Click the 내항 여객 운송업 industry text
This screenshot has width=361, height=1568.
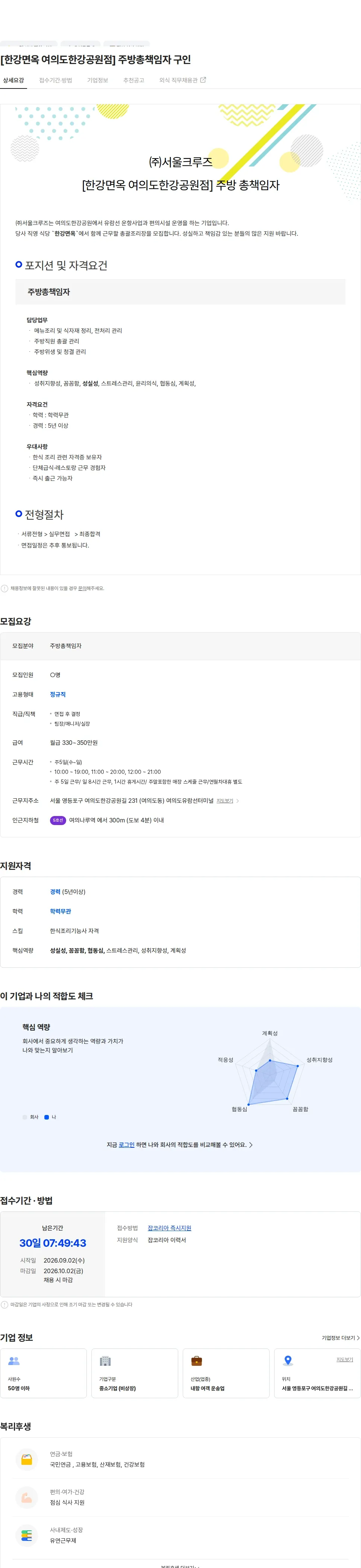point(207,1388)
